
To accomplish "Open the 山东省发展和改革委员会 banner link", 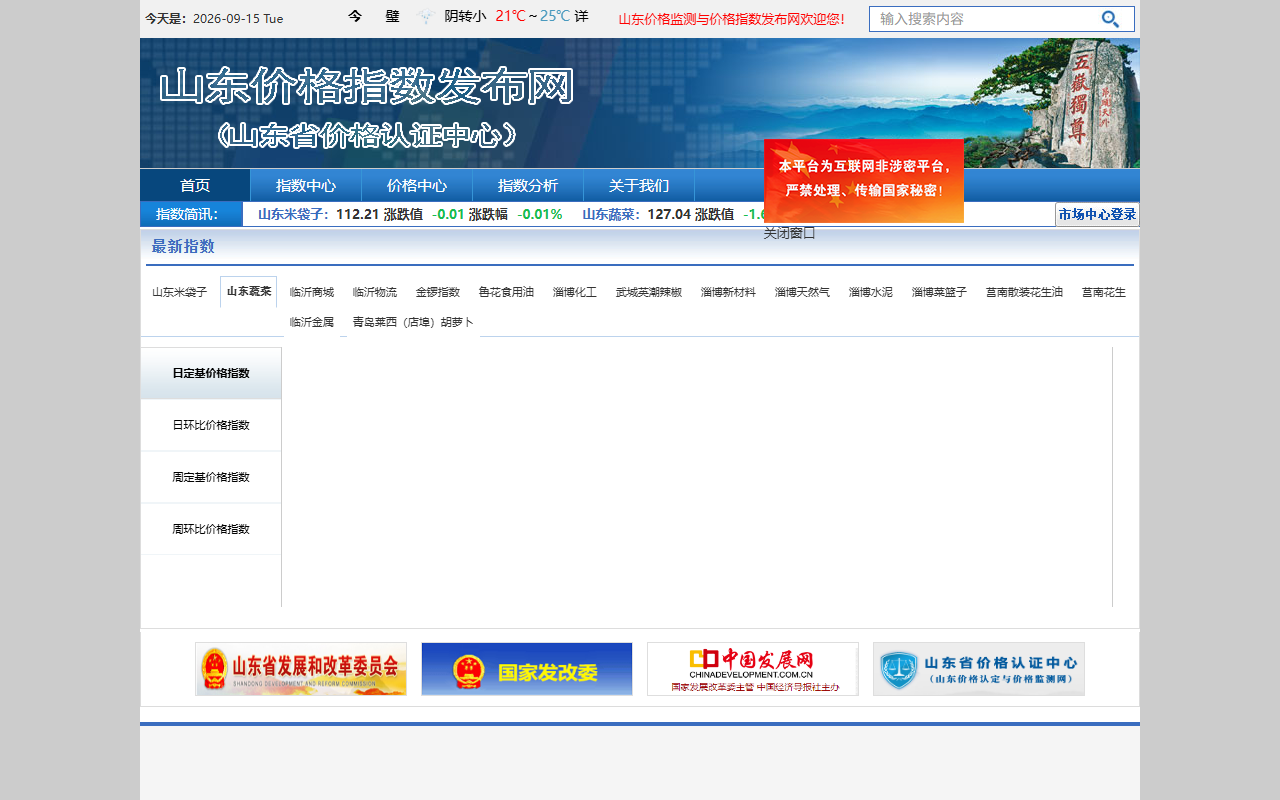I will tap(301, 669).
